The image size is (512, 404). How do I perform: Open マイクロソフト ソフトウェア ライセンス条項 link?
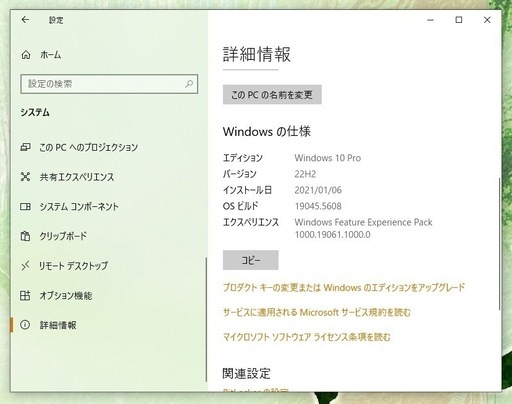tap(306, 337)
